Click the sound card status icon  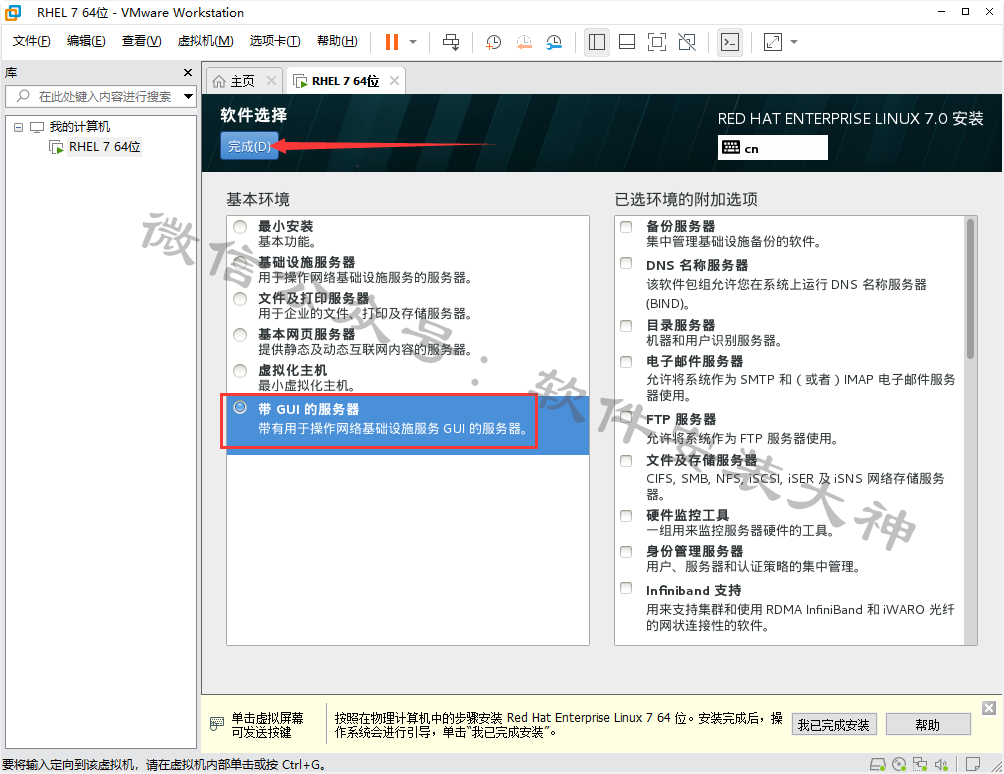(x=941, y=764)
